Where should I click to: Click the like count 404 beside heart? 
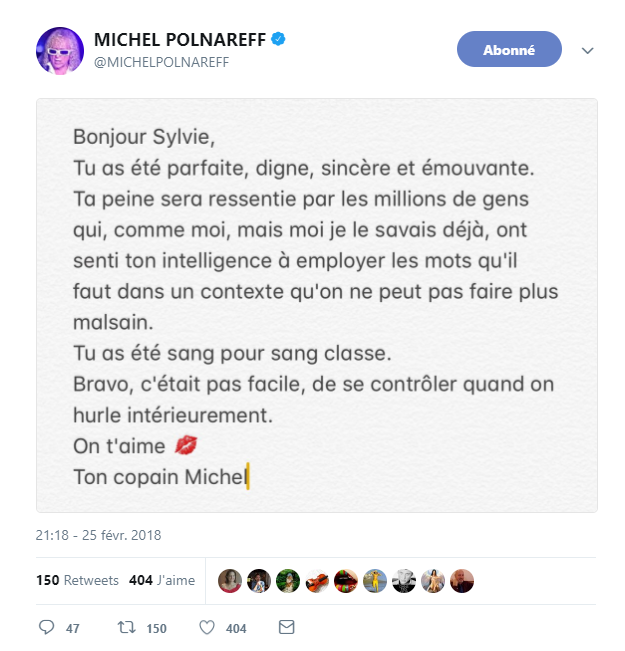pyautogui.click(x=236, y=628)
